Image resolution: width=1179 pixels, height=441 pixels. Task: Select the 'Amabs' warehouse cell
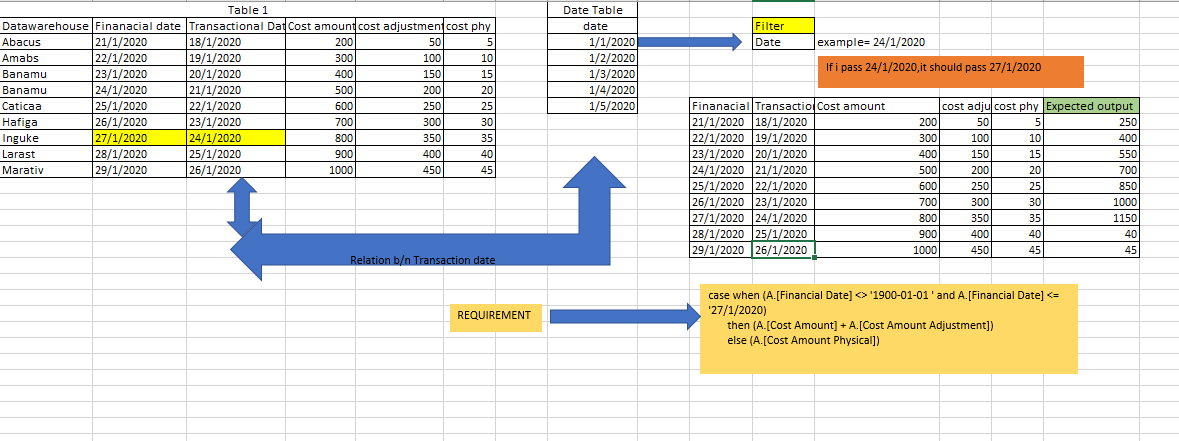(47, 59)
